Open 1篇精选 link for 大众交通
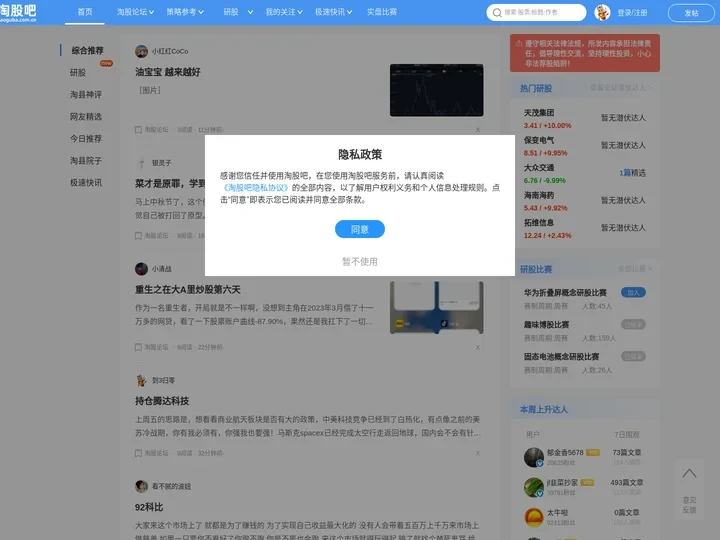720x540 pixels. point(632,173)
